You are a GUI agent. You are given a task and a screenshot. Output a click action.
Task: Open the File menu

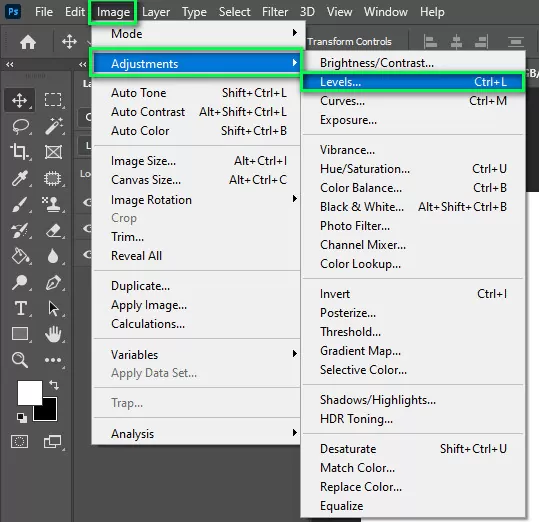(x=44, y=12)
